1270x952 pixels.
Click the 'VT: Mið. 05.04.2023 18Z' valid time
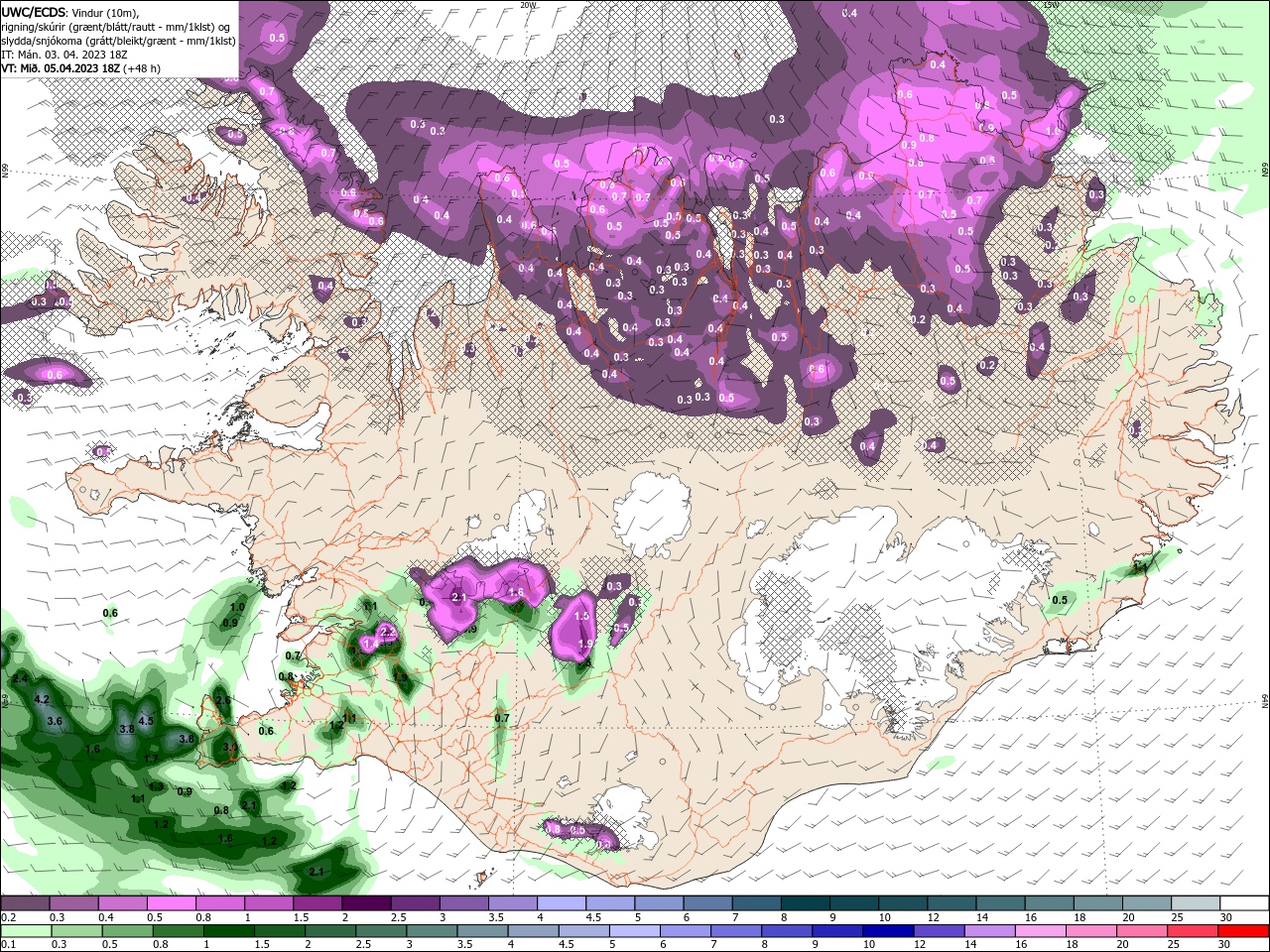[x=61, y=68]
